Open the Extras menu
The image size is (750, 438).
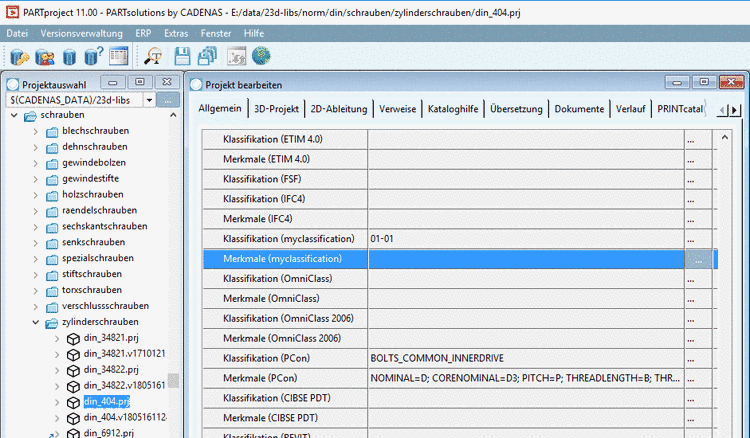tap(176, 33)
